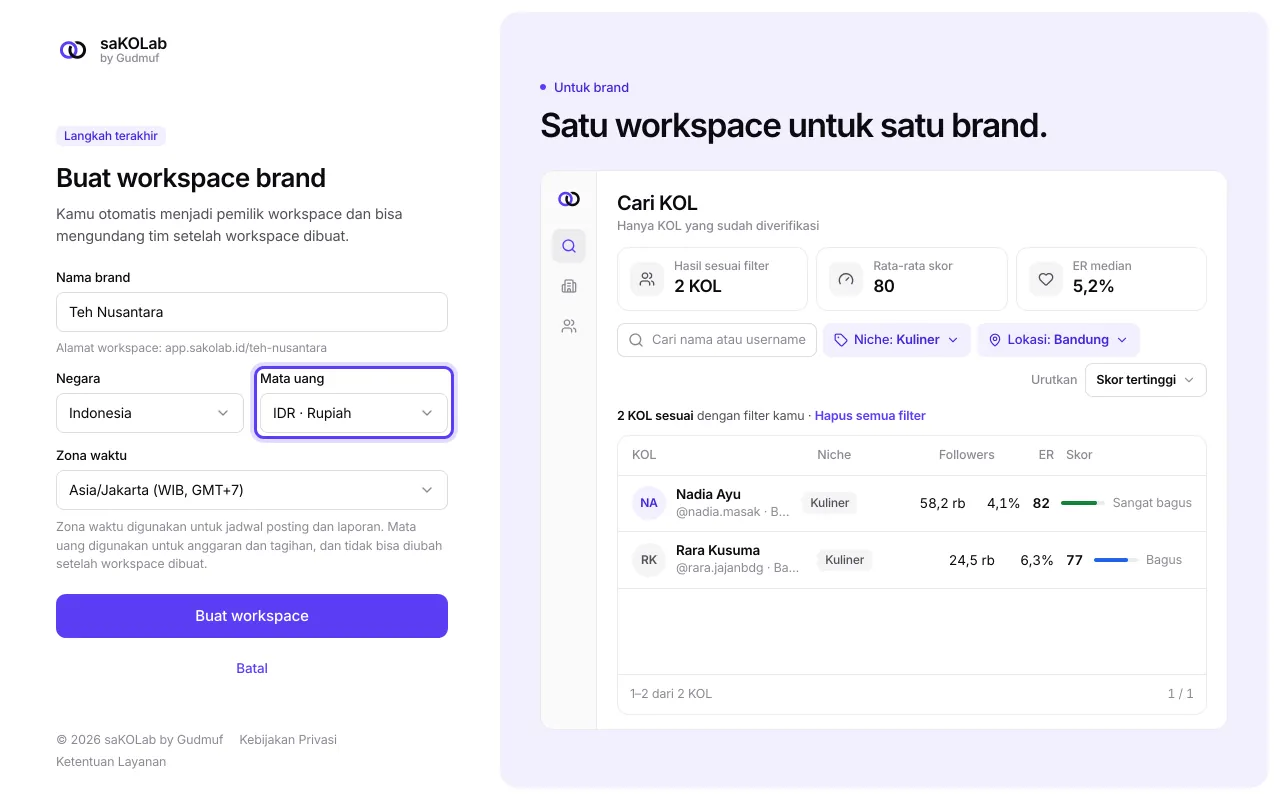1280x800 pixels.
Task: Click Hapus semua filter link
Action: [x=870, y=416]
